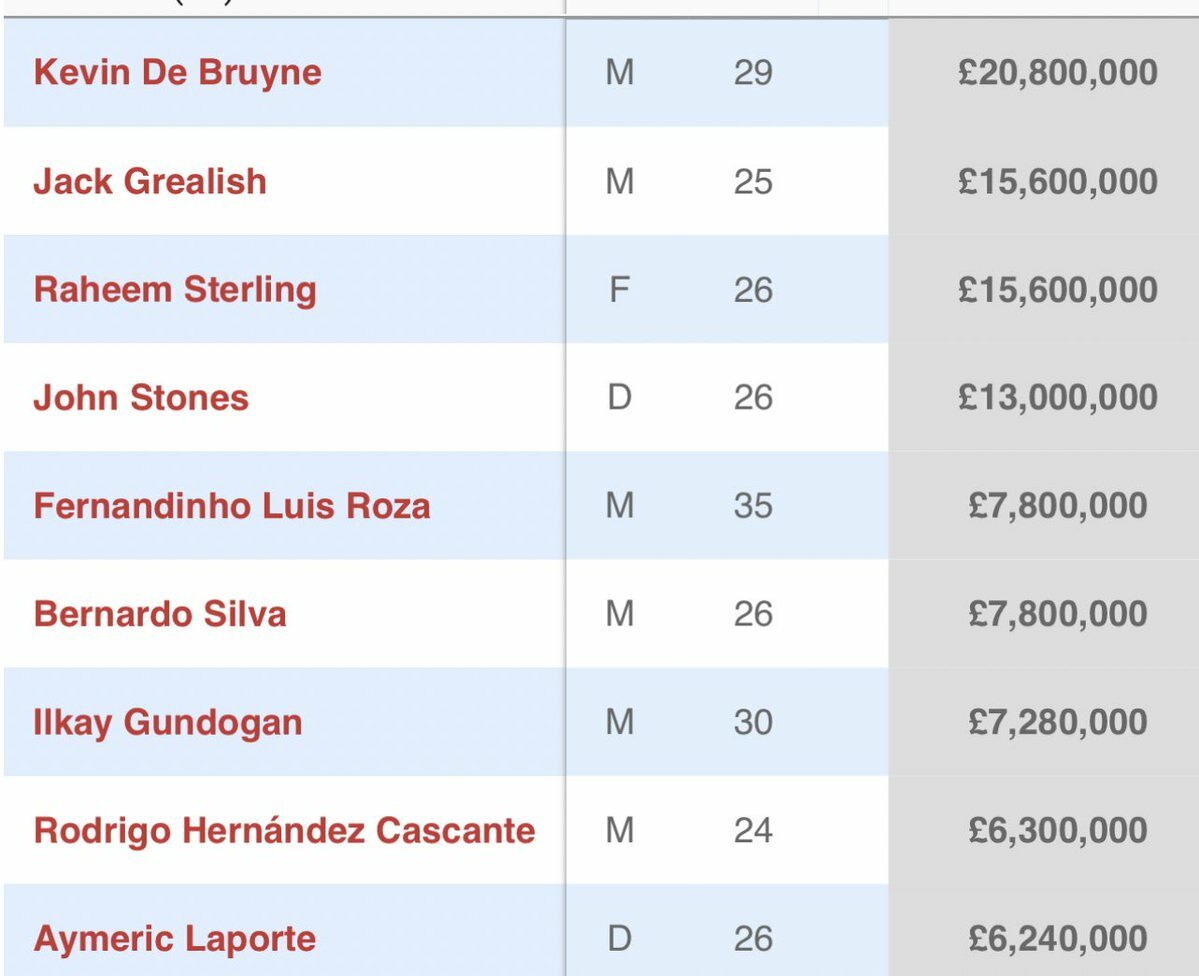The image size is (1199, 976).
Task: Click Bernardo Silva's name
Action: point(160,614)
